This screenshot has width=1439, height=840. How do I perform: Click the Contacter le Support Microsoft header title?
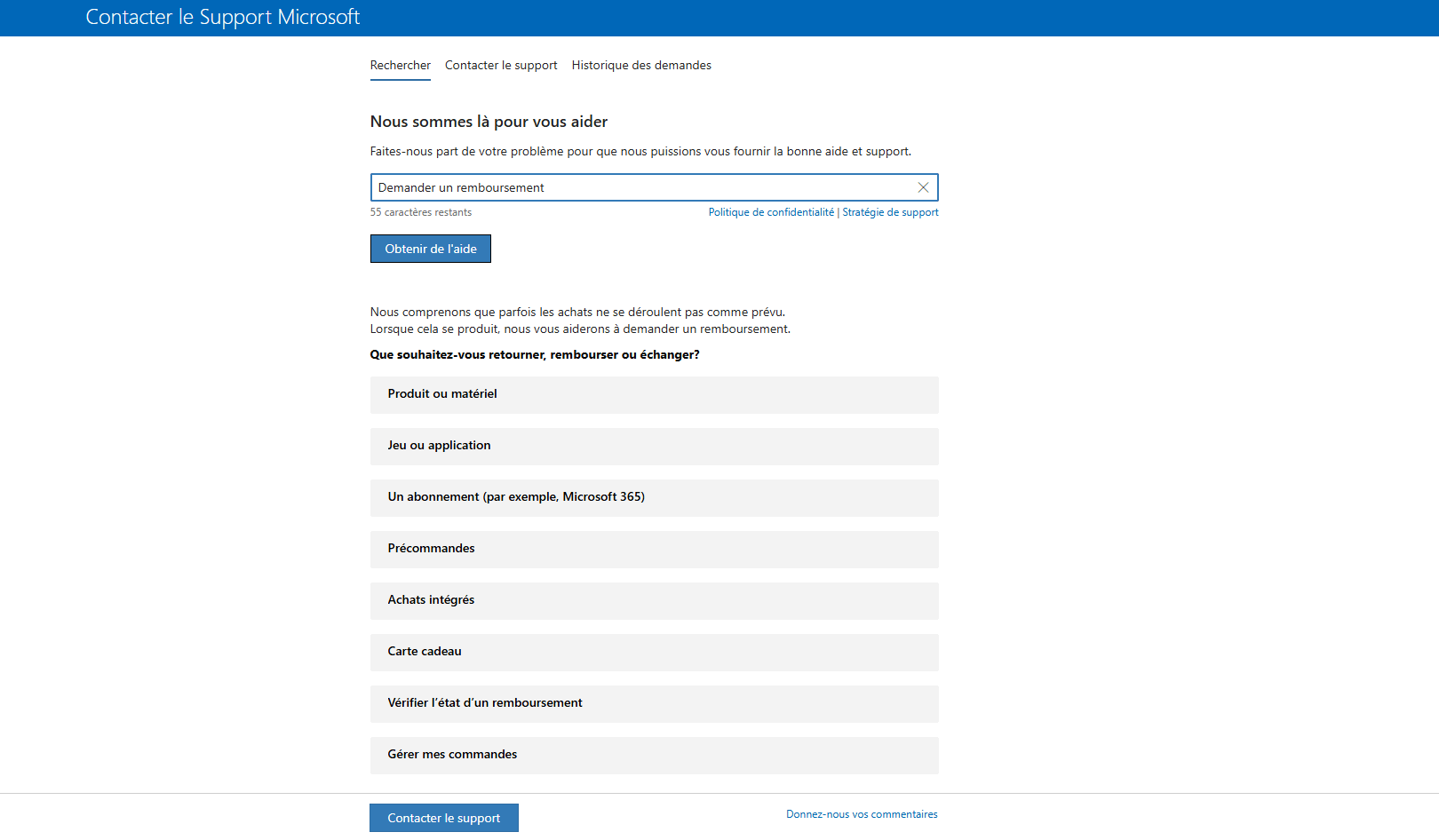pyautogui.click(x=223, y=17)
